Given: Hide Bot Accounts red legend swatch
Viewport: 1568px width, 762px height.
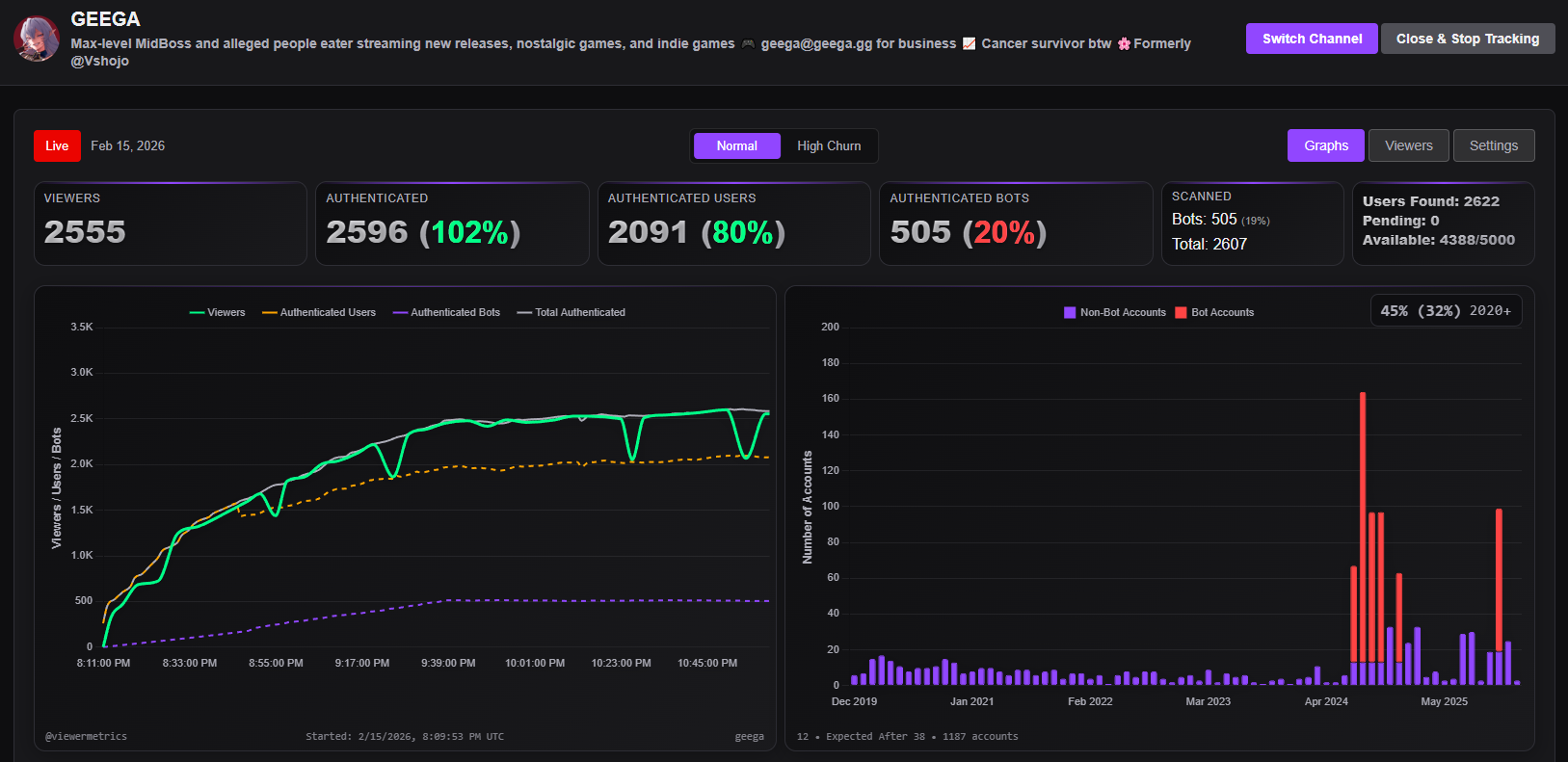Looking at the screenshot, I should [x=1181, y=312].
